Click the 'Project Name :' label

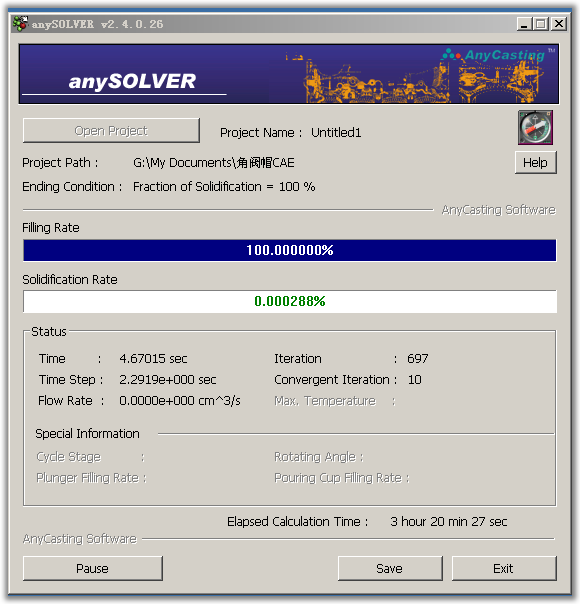point(261,133)
